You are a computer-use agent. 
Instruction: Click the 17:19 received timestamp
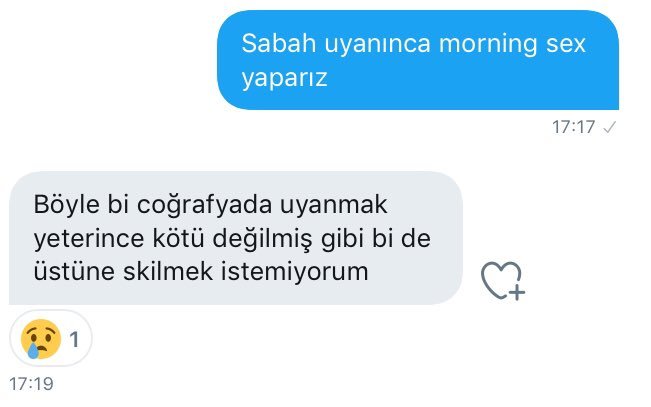click(x=32, y=384)
